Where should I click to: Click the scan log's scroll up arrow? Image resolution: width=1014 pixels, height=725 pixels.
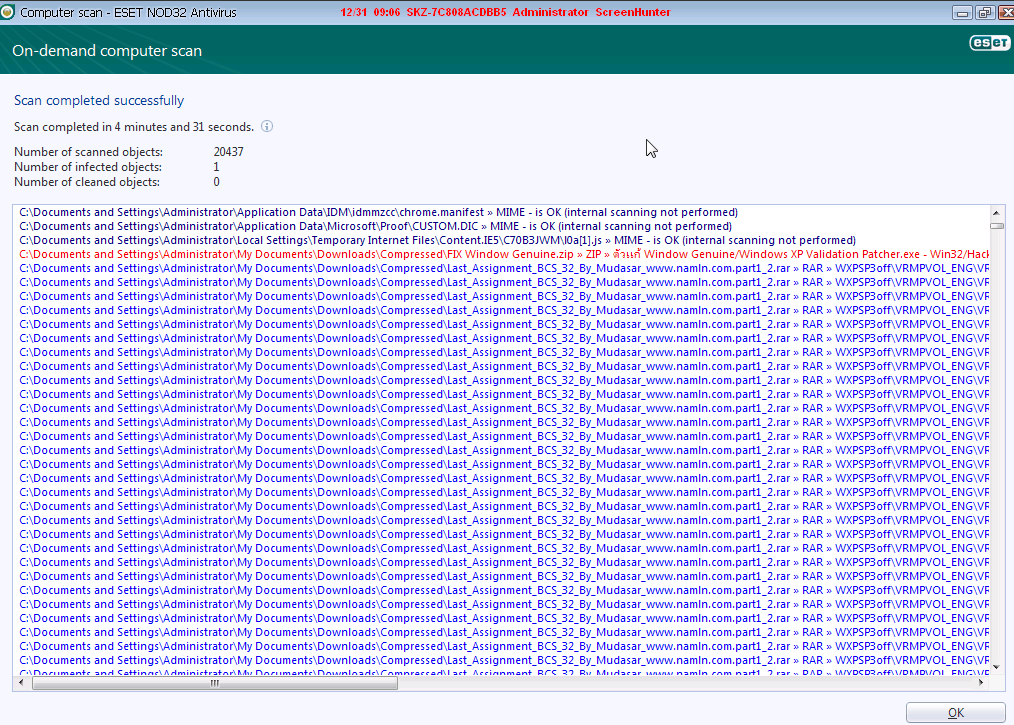(x=996, y=213)
